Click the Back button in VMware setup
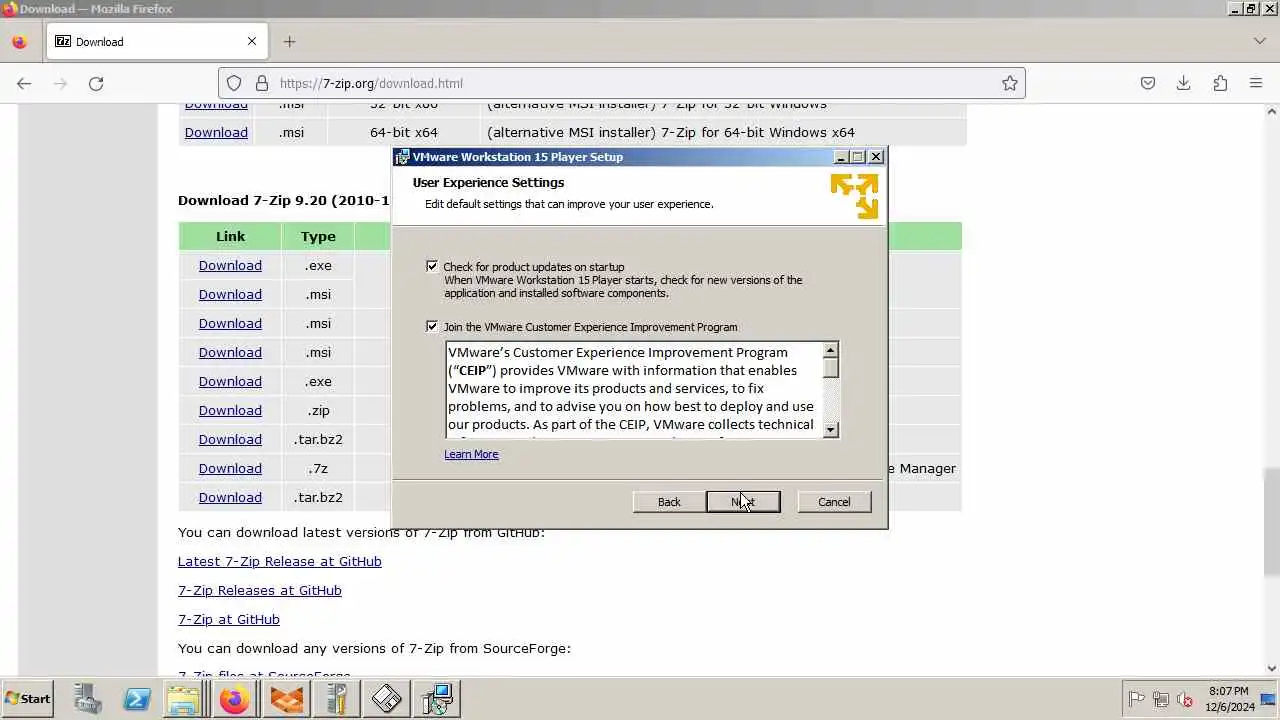The width and height of the screenshot is (1280, 720). pyautogui.click(x=669, y=502)
